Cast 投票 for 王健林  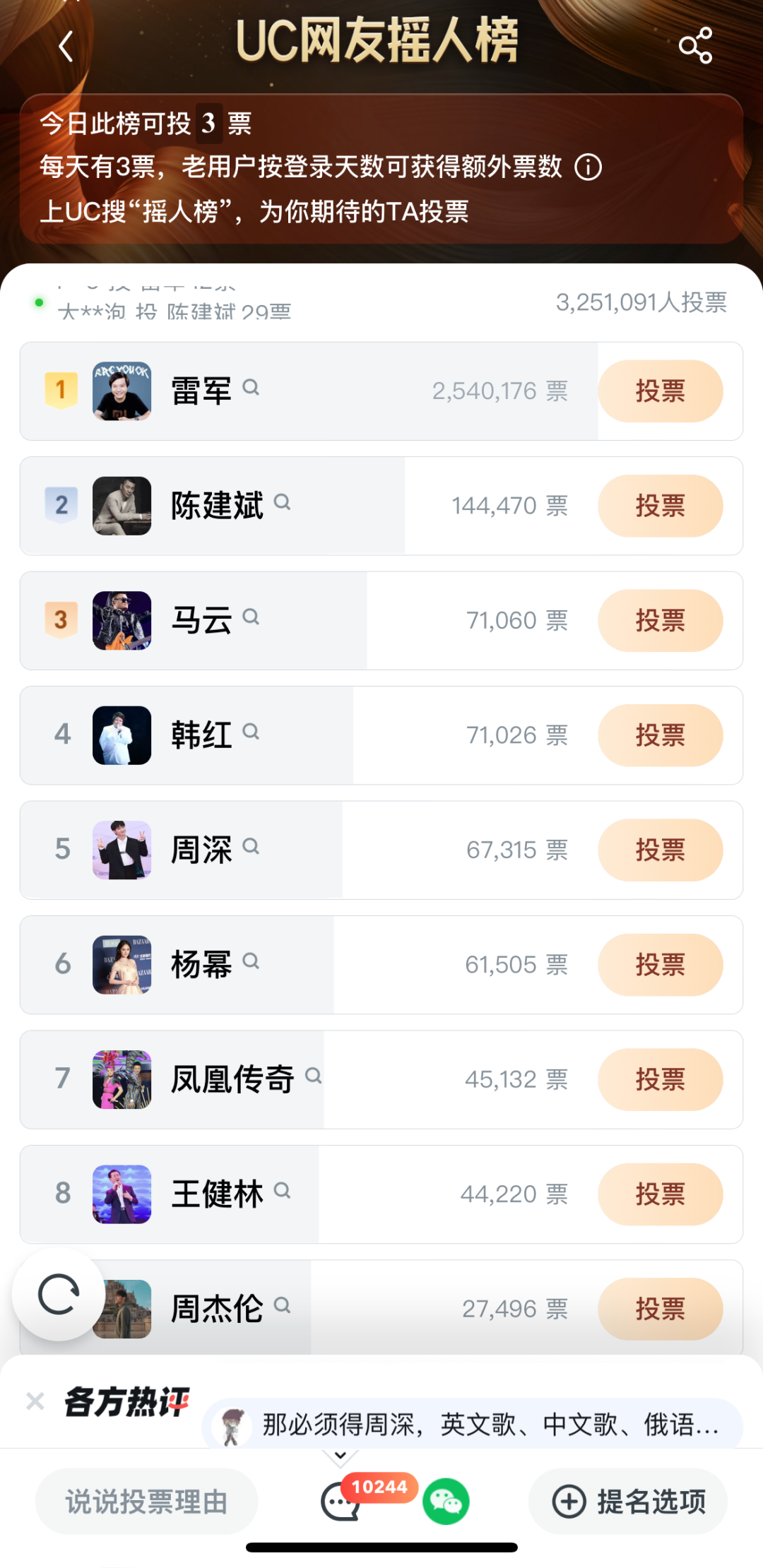pyautogui.click(x=661, y=1194)
